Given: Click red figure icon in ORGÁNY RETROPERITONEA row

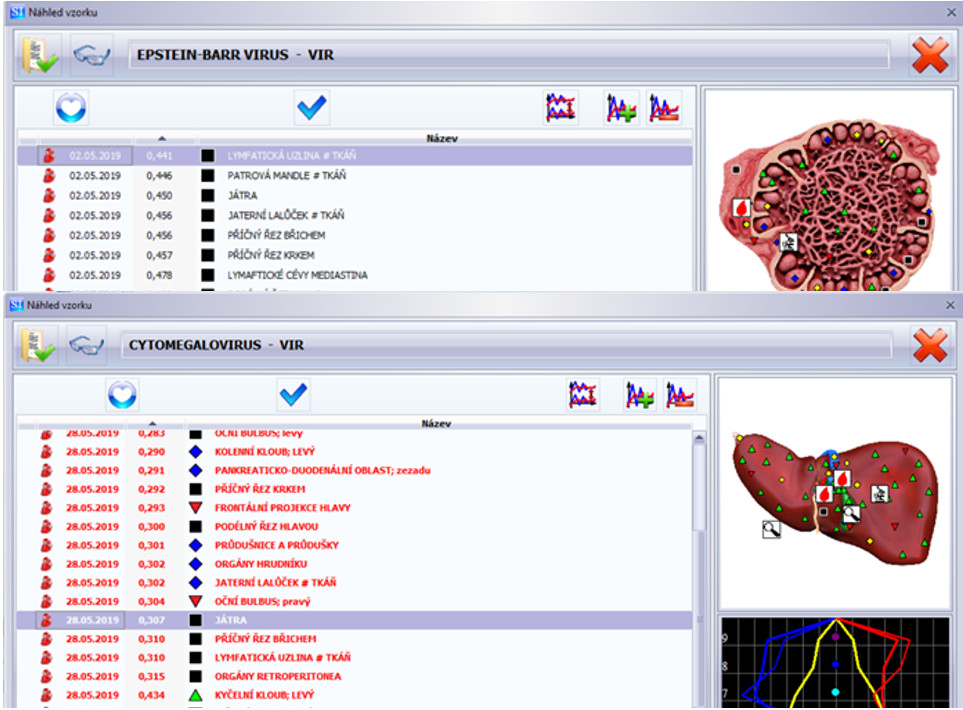Looking at the screenshot, I should pyautogui.click(x=46, y=676).
